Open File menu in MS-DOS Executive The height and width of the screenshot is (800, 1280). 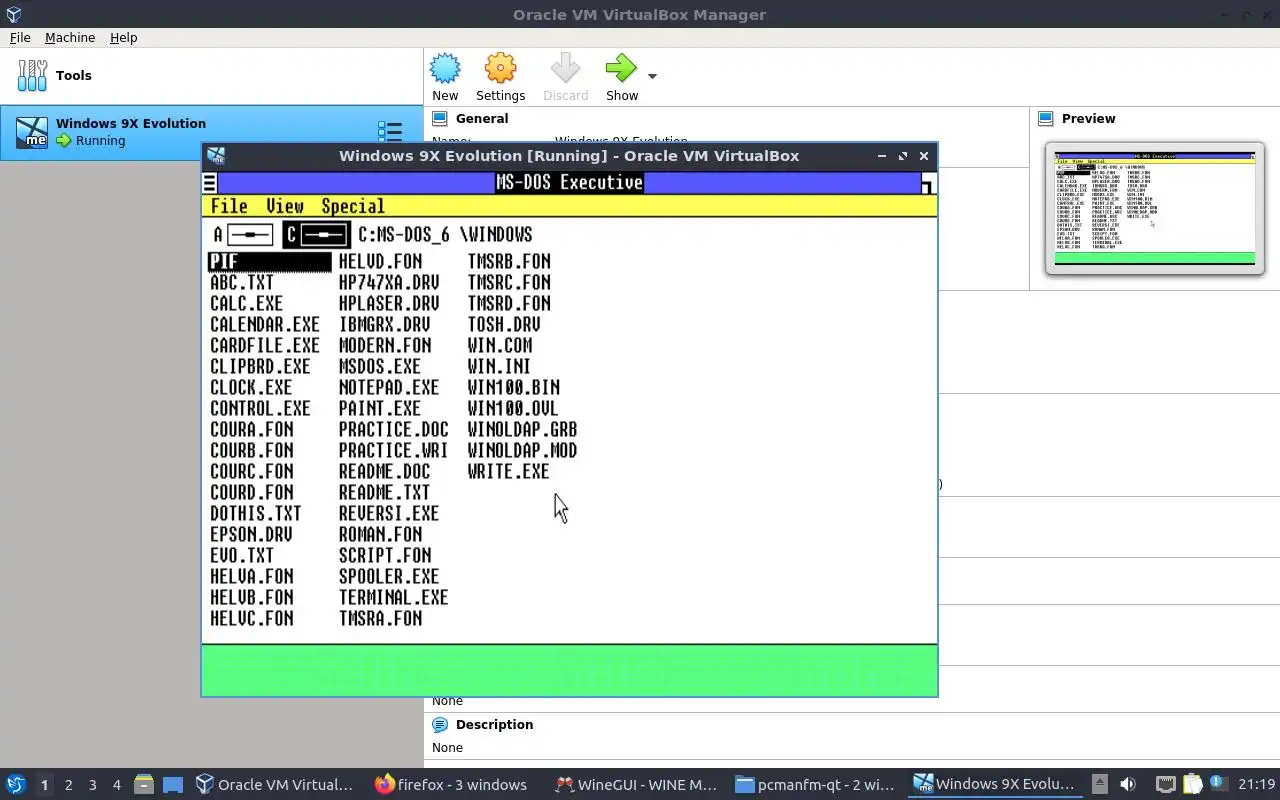coord(229,206)
